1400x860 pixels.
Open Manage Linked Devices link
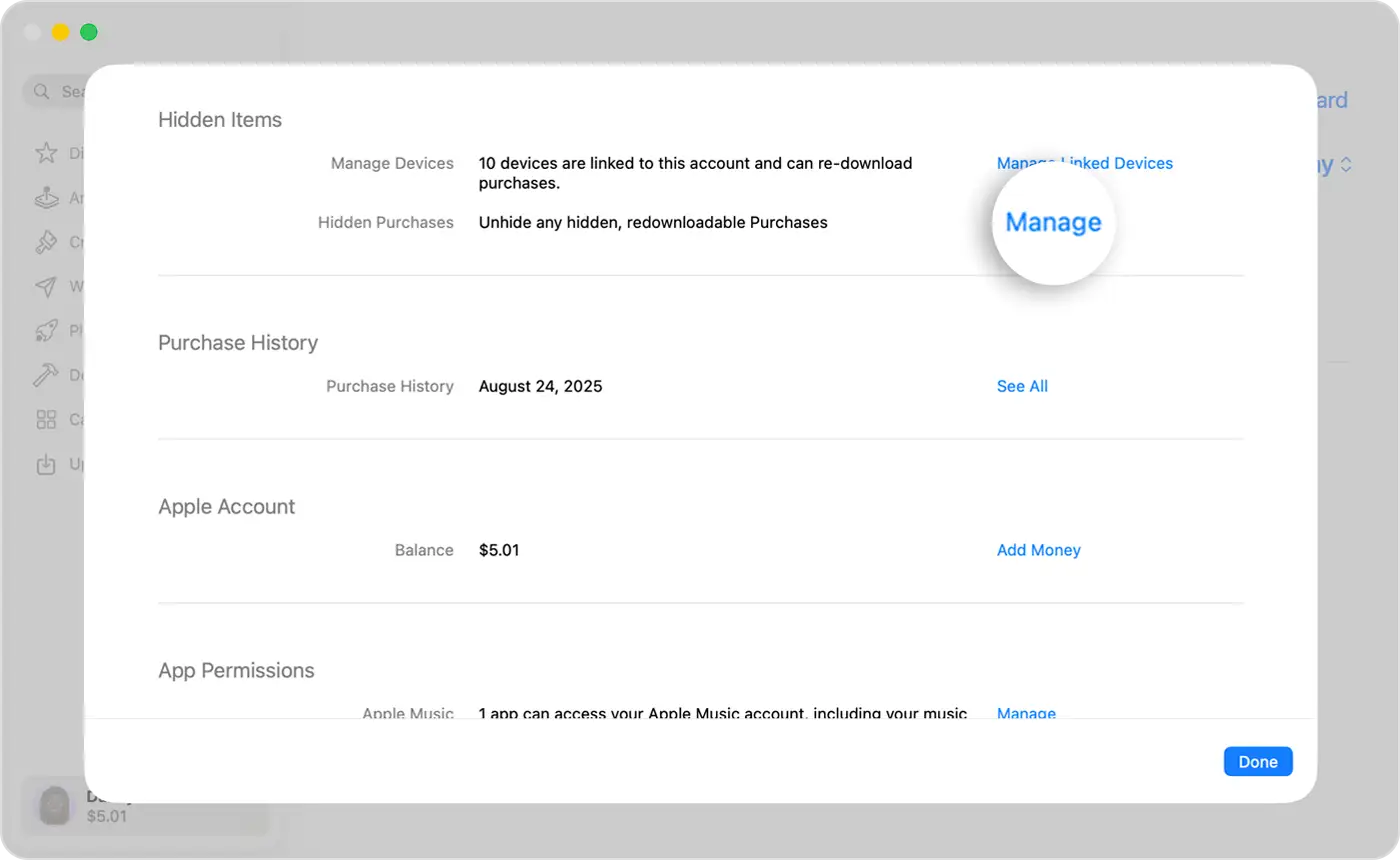click(1084, 163)
